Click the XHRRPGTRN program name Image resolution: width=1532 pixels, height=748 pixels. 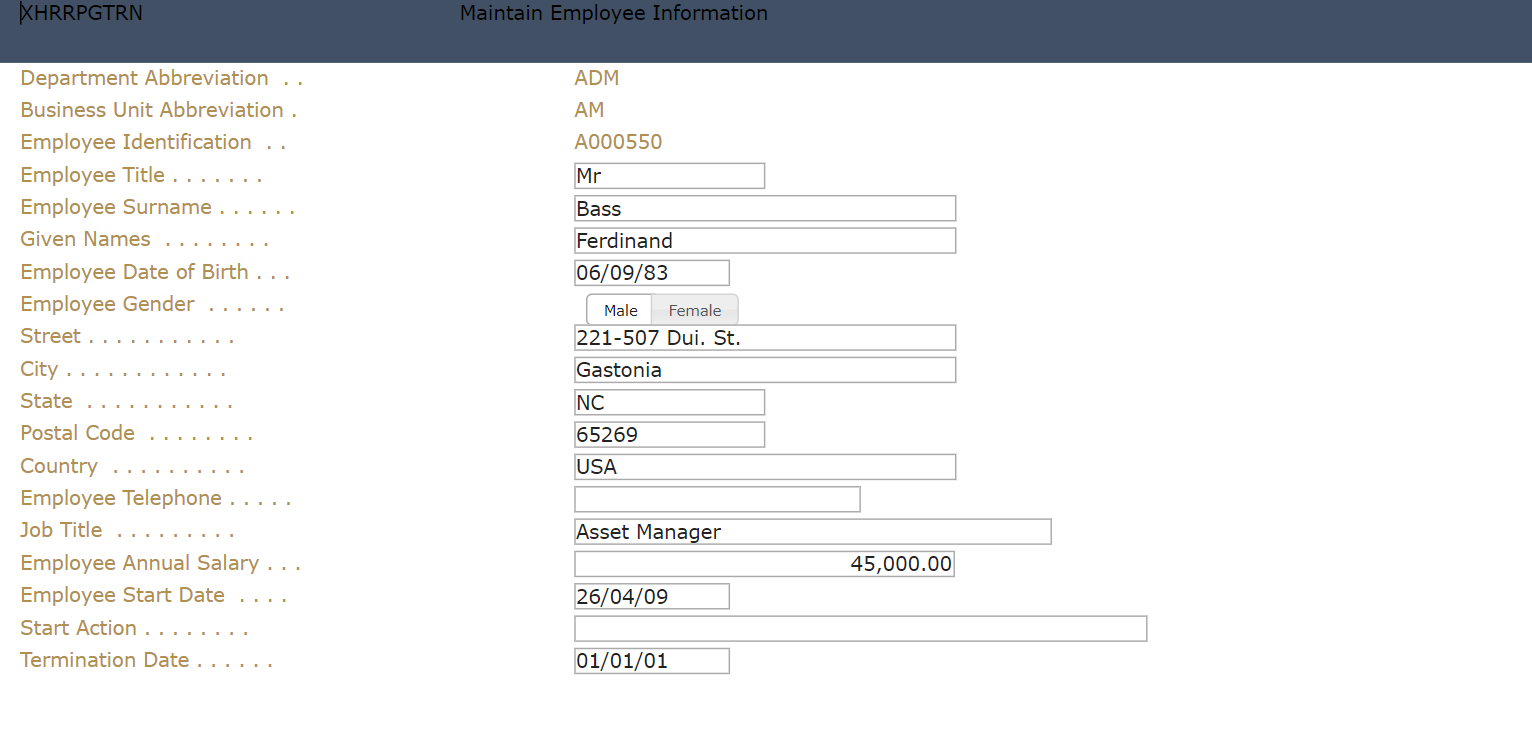coord(82,14)
